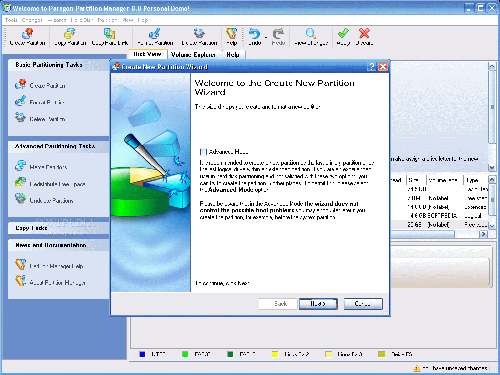Click the Delete Partition icon under Basic Partitioning Tasks

20,118
